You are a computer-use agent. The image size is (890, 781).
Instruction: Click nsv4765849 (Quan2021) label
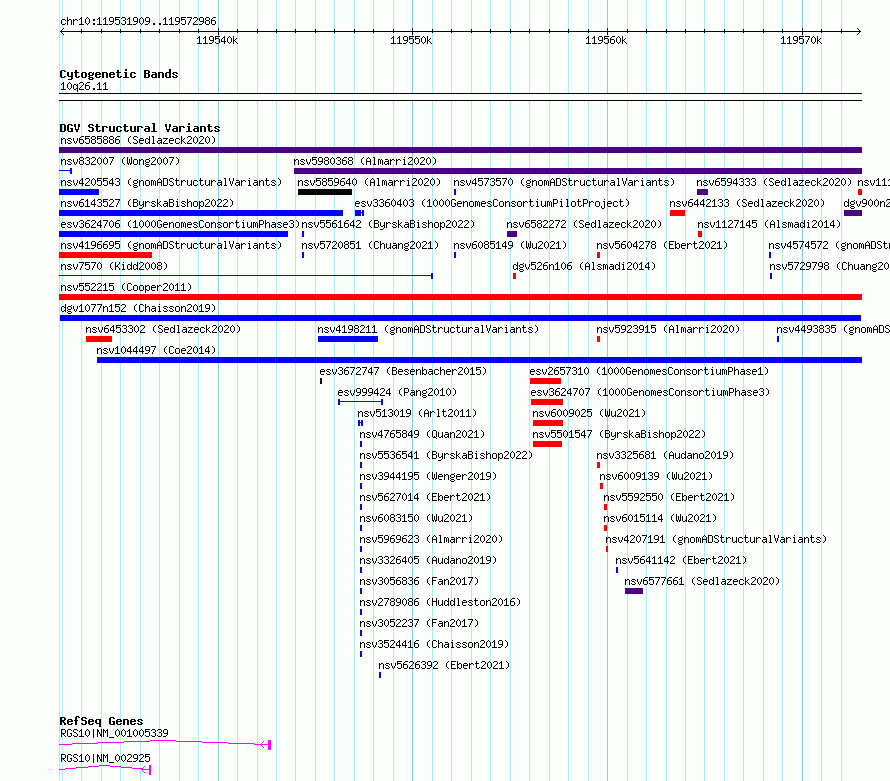pyautogui.click(x=422, y=434)
